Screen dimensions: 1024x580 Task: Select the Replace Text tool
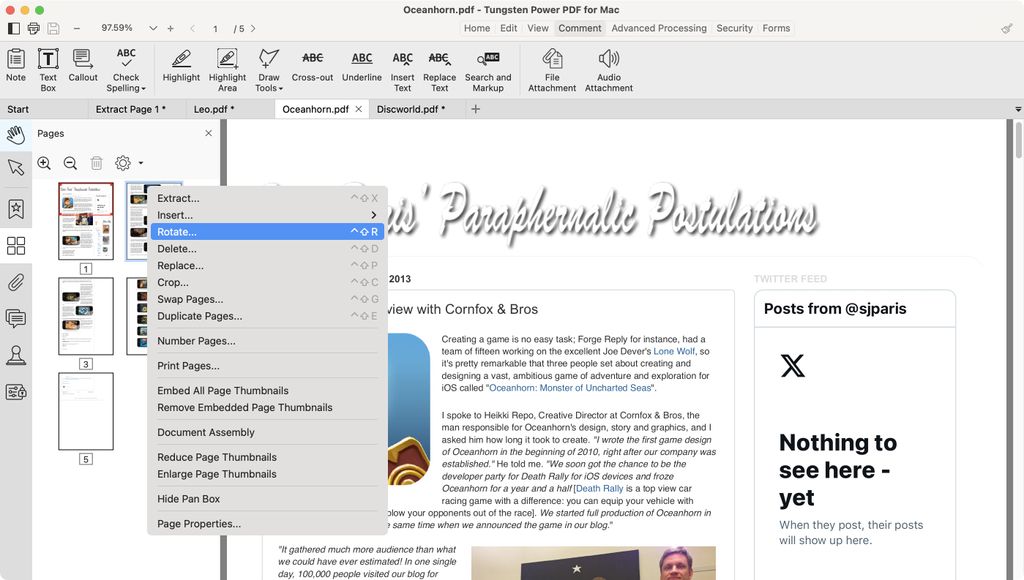439,67
